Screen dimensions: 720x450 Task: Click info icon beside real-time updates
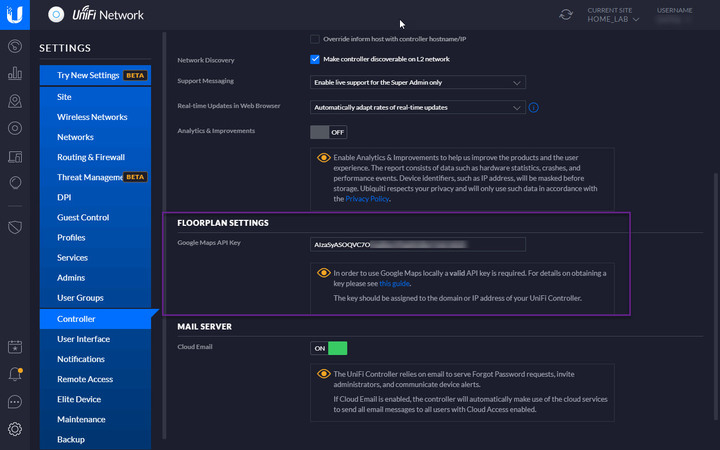pos(533,107)
